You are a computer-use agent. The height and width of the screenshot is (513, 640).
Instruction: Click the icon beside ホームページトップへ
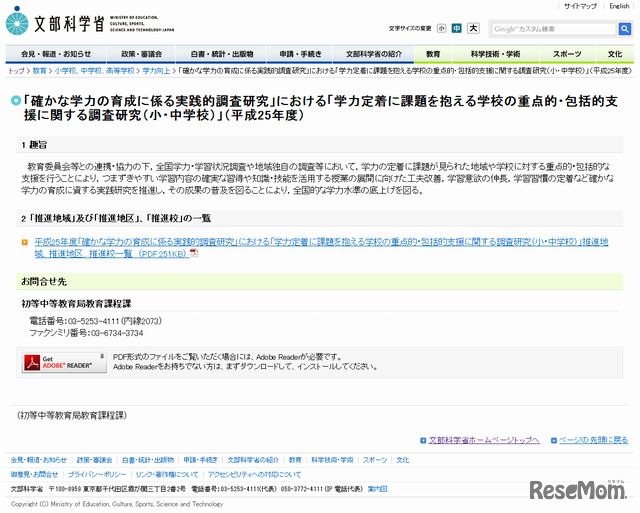point(423,440)
